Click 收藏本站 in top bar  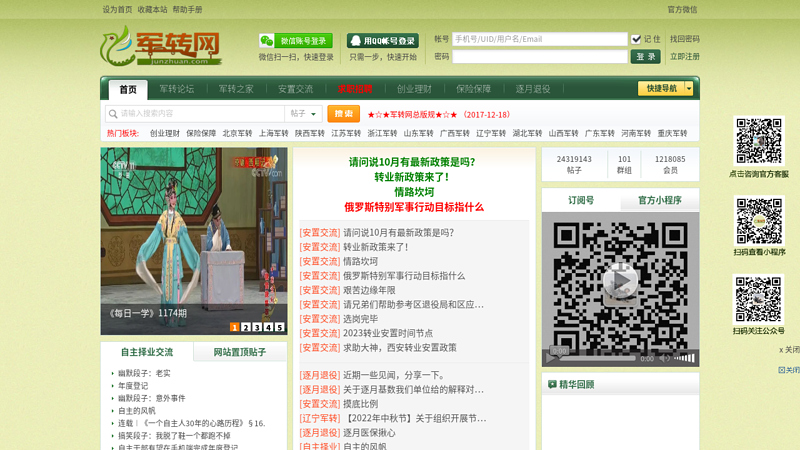coord(153,9)
